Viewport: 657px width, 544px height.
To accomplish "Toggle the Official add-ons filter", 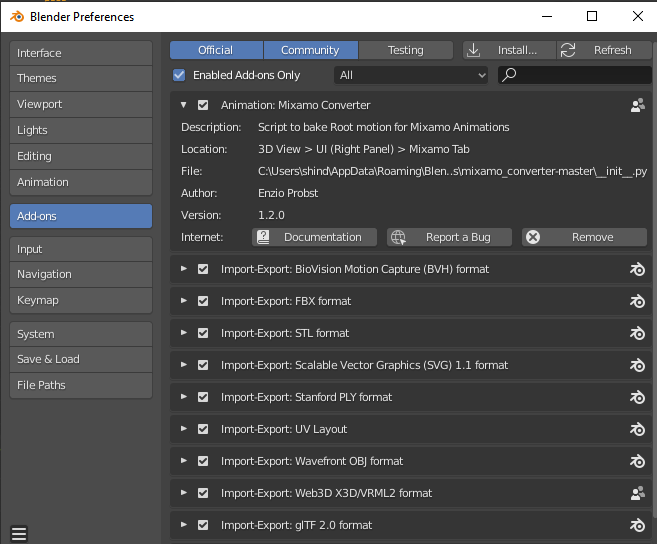I will (216, 50).
